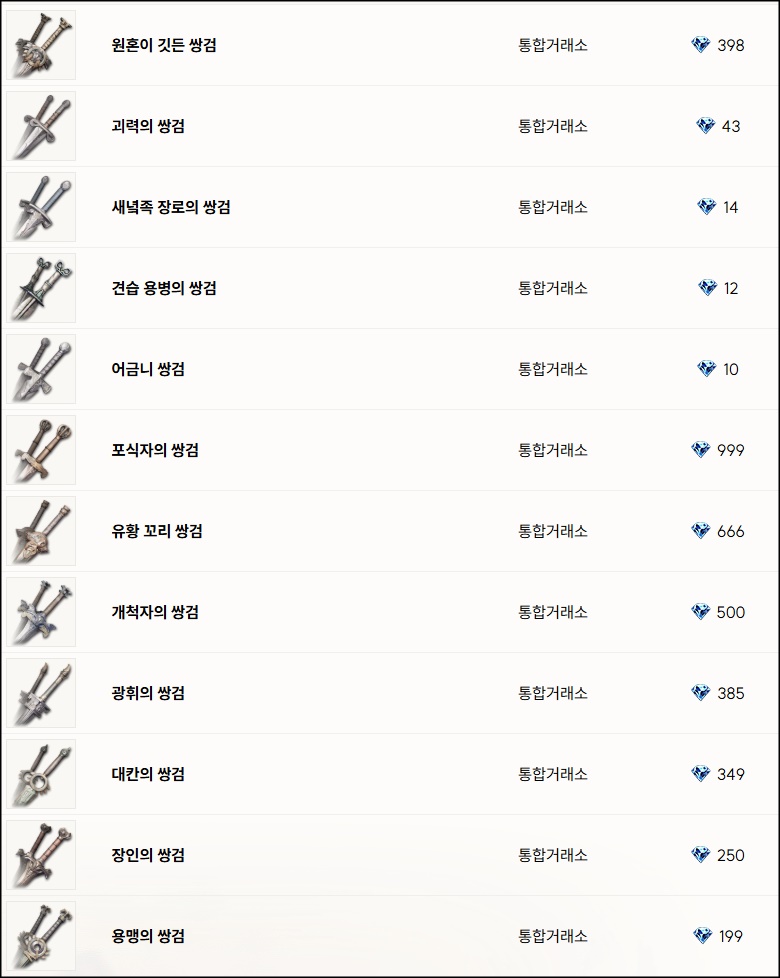Screen dimensions: 780x978
Task: Open the 개척자의 쌍검 weapon icon
Action: point(41,612)
